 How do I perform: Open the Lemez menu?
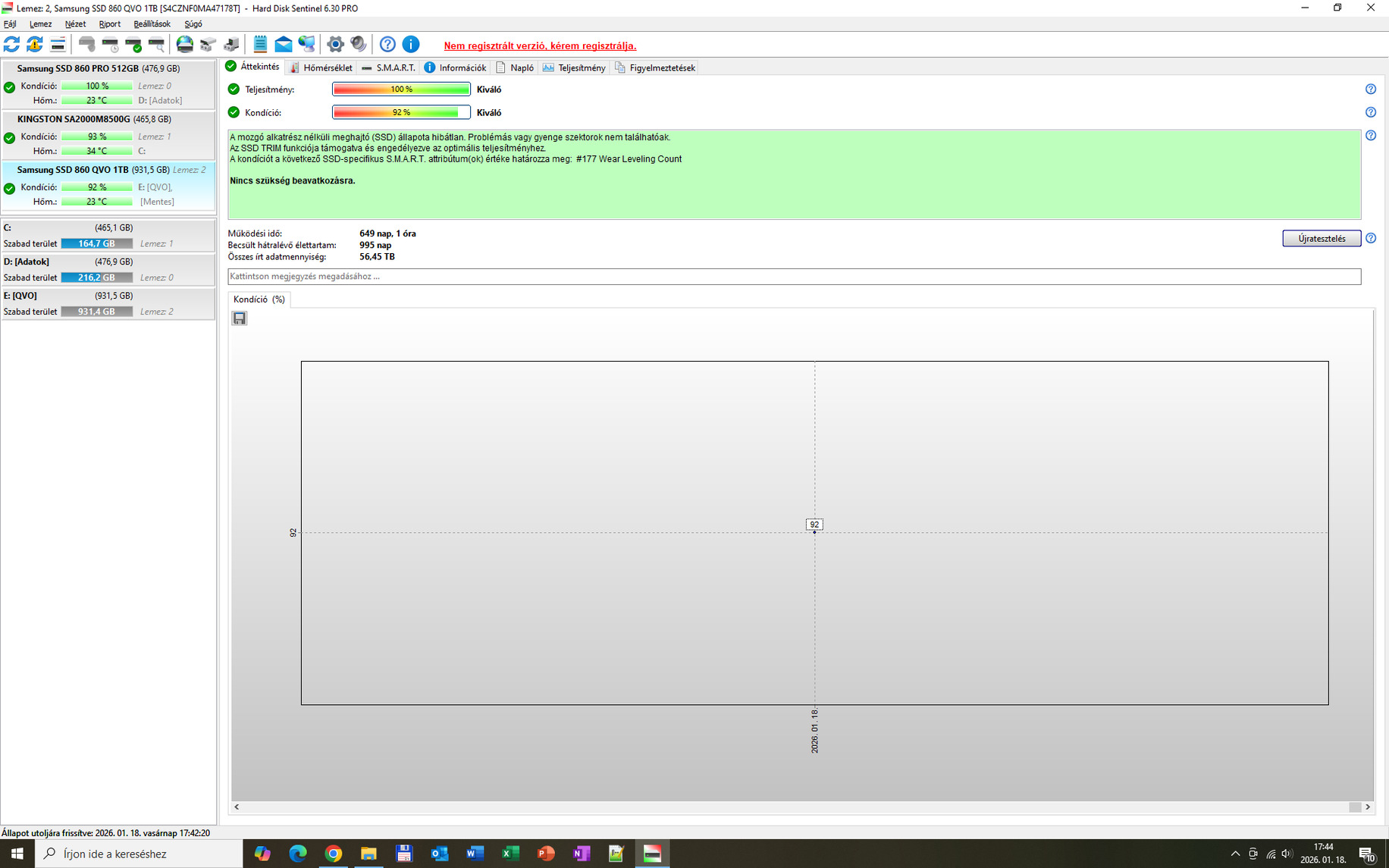(x=40, y=24)
